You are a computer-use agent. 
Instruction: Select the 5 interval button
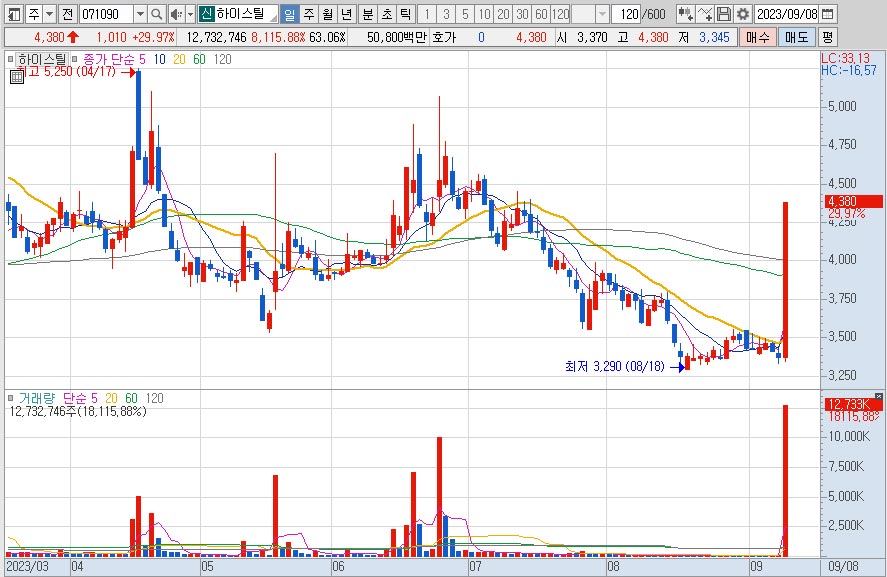coord(465,14)
